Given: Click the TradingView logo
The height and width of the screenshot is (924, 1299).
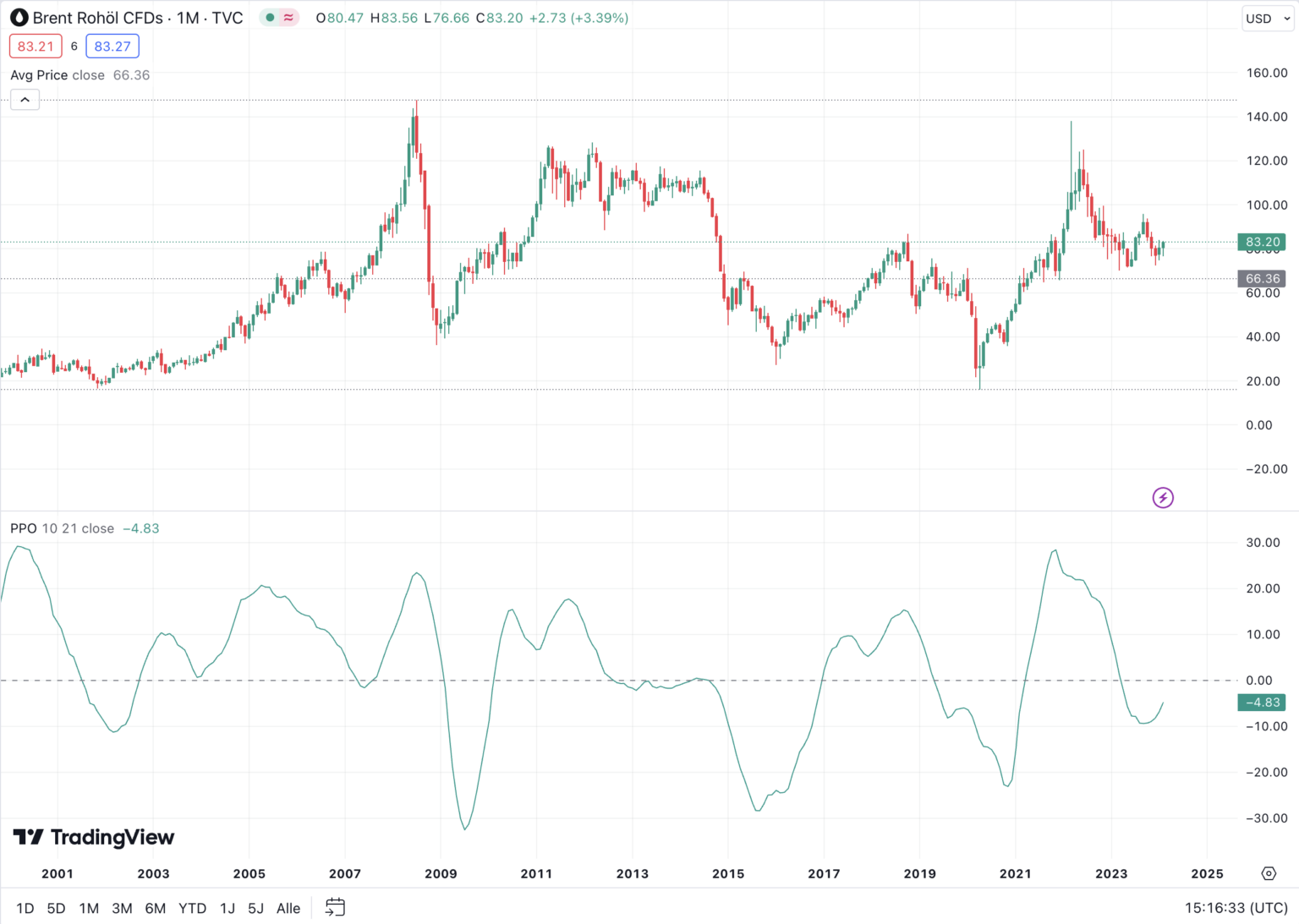Looking at the screenshot, I should (x=94, y=837).
